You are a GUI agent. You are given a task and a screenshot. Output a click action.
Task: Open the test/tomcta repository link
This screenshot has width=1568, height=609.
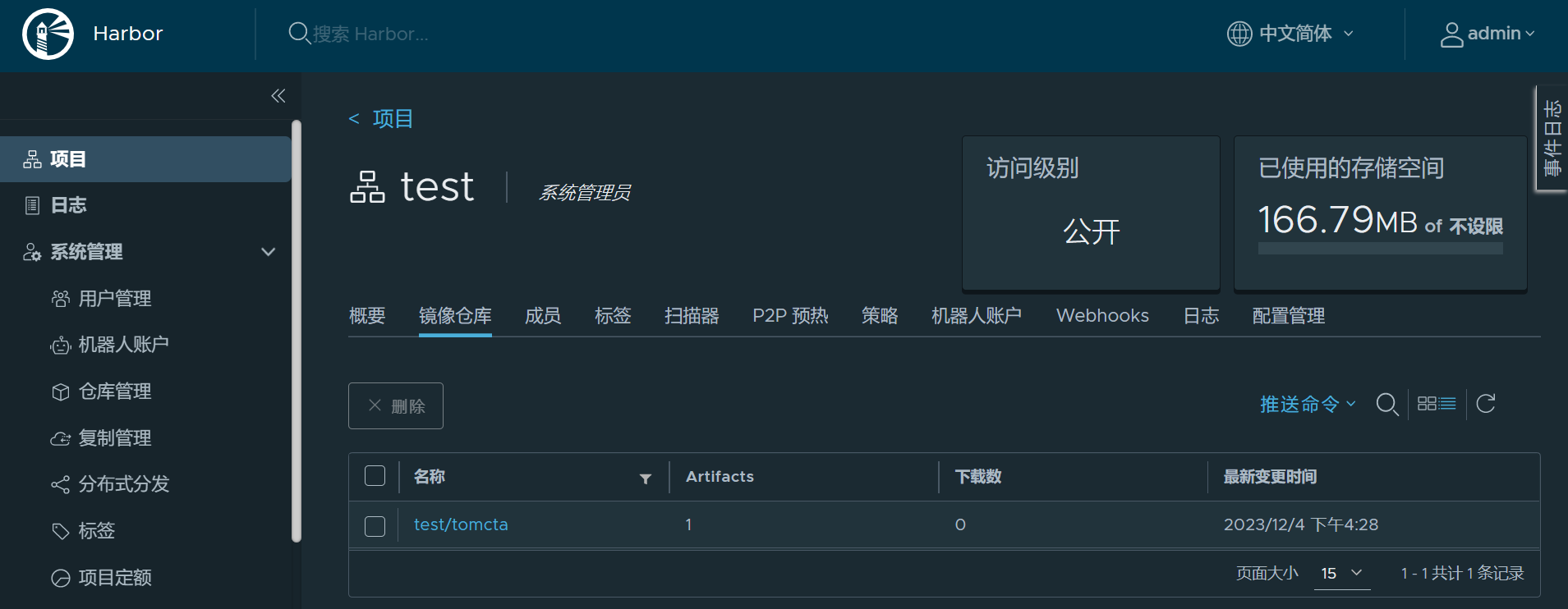pyautogui.click(x=461, y=524)
